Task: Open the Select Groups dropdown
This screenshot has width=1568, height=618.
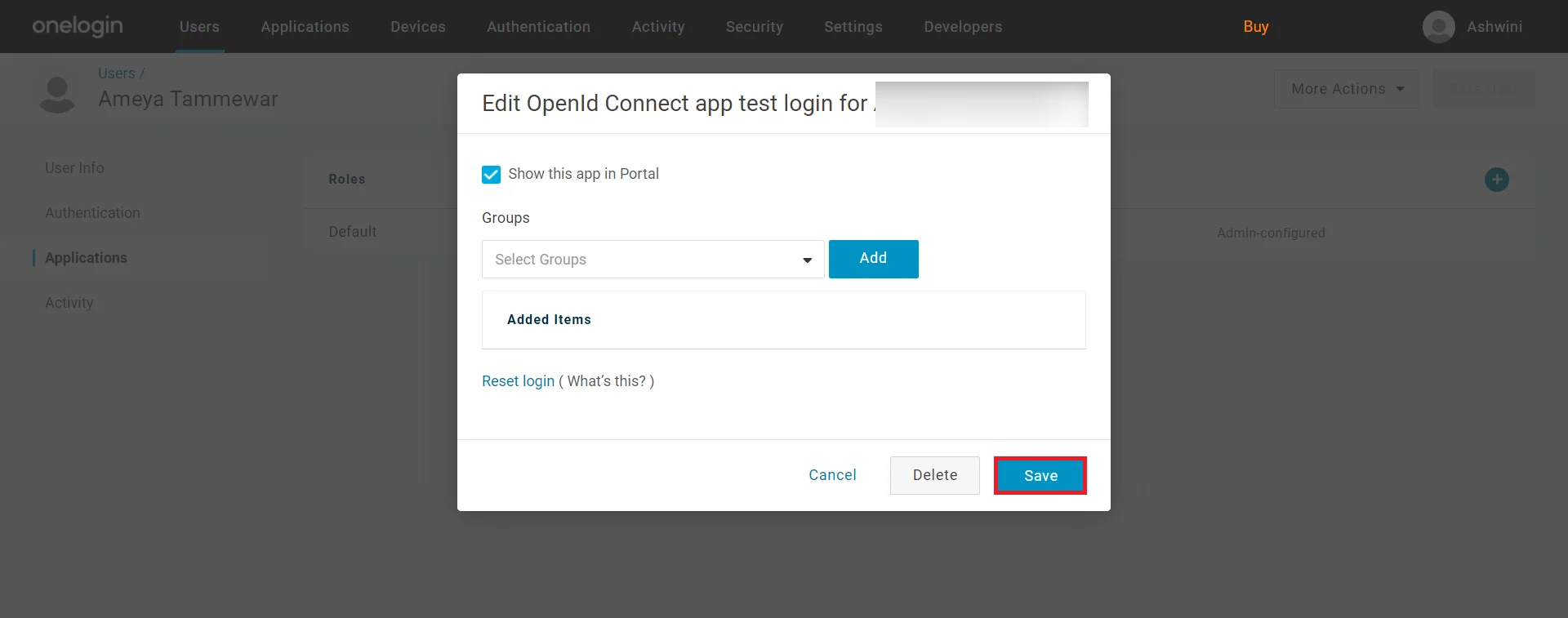Action: pos(653,260)
